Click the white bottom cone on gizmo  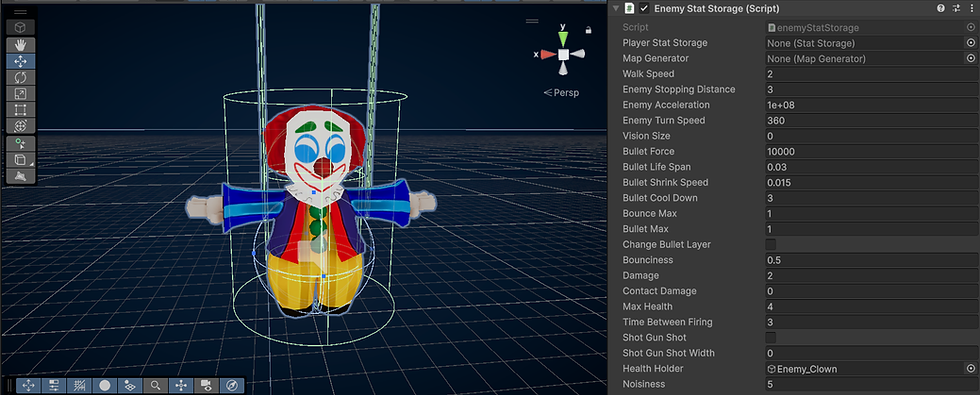pyautogui.click(x=563, y=68)
